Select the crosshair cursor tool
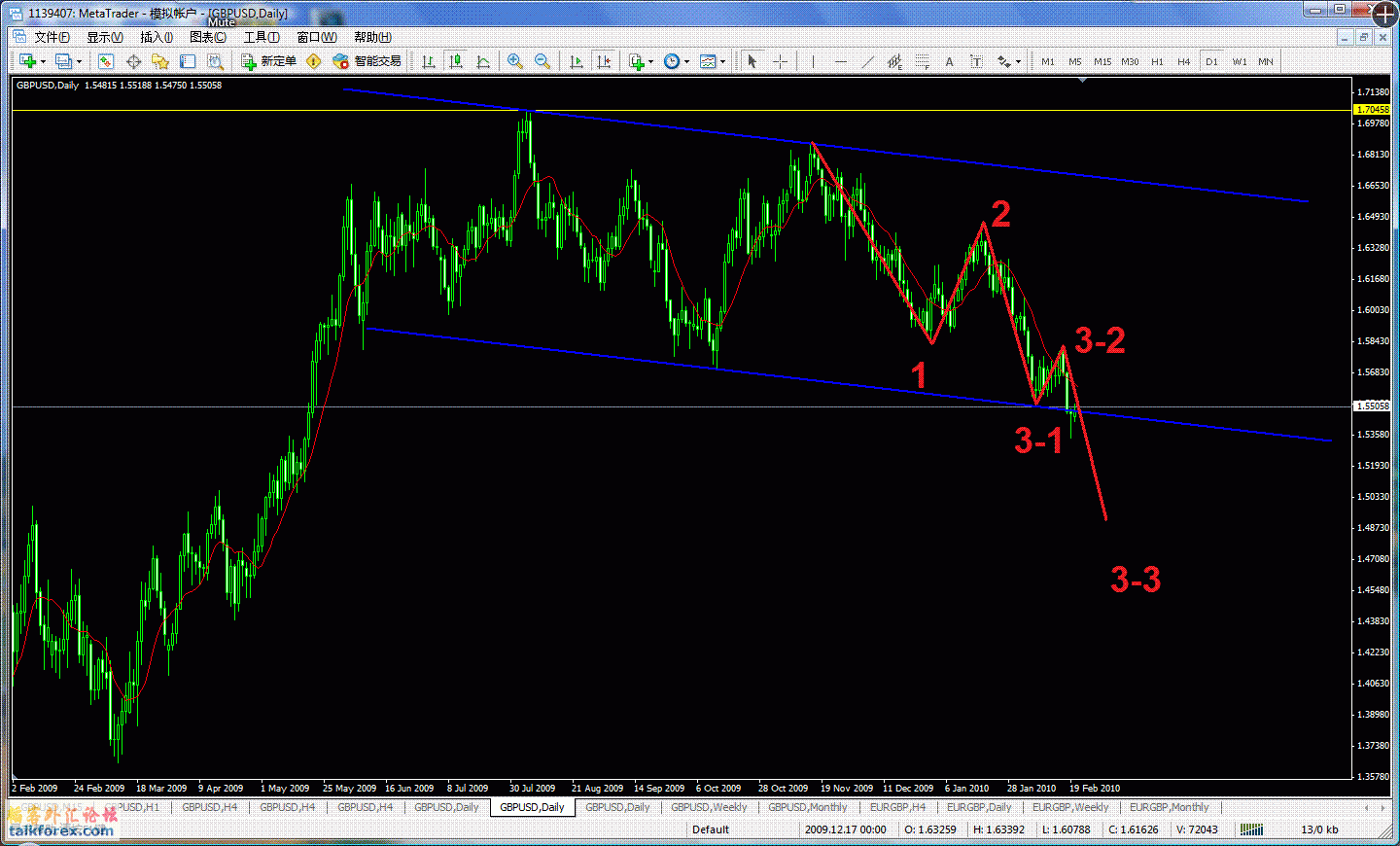This screenshot has height=846, width=1400. click(780, 61)
